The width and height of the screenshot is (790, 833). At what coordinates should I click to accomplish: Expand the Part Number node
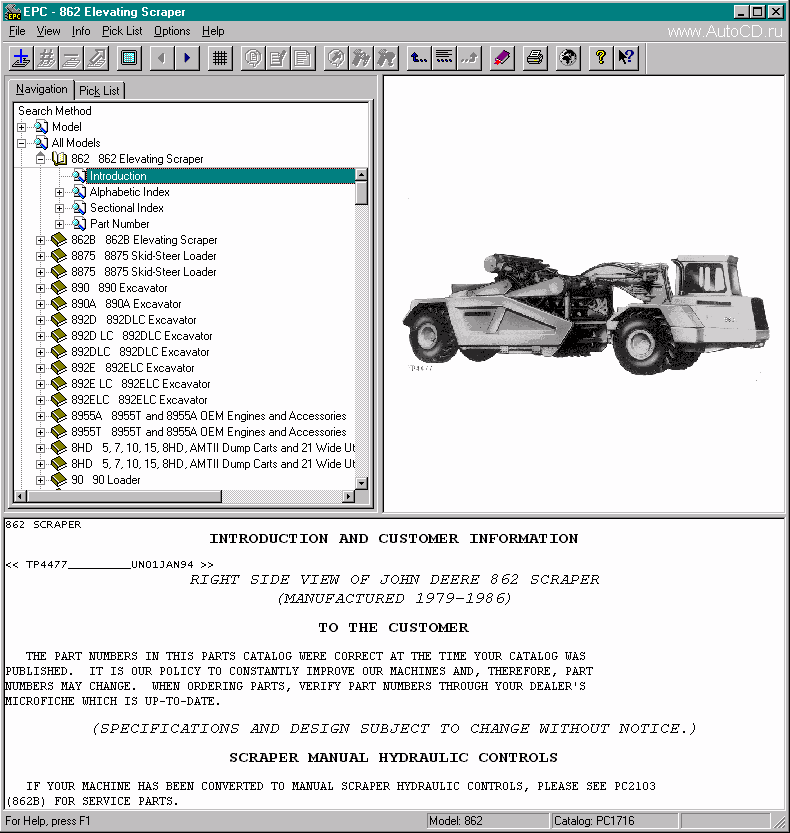click(x=60, y=224)
